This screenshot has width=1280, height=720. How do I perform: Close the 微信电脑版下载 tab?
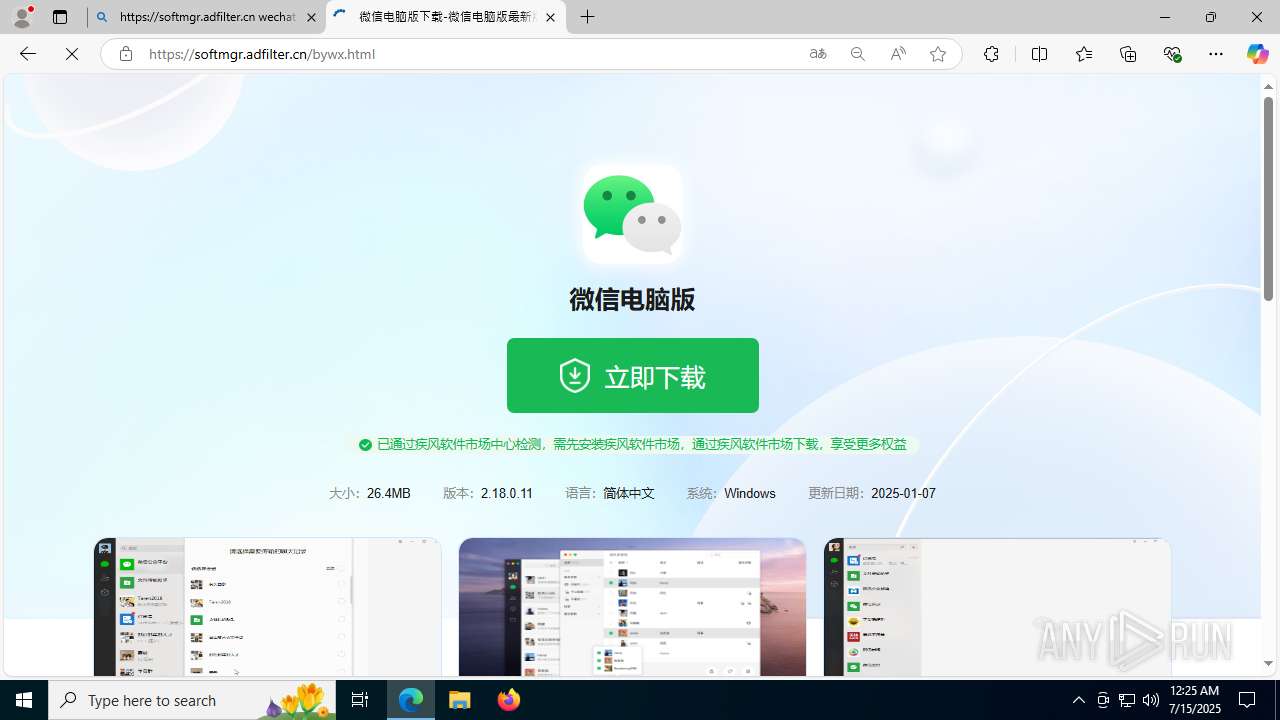click(x=550, y=17)
